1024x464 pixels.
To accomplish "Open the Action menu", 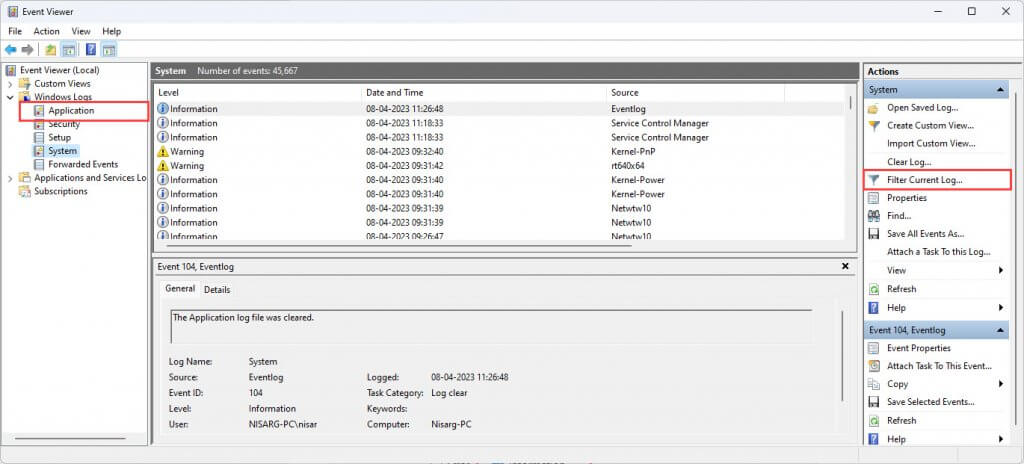I will pyautogui.click(x=46, y=31).
